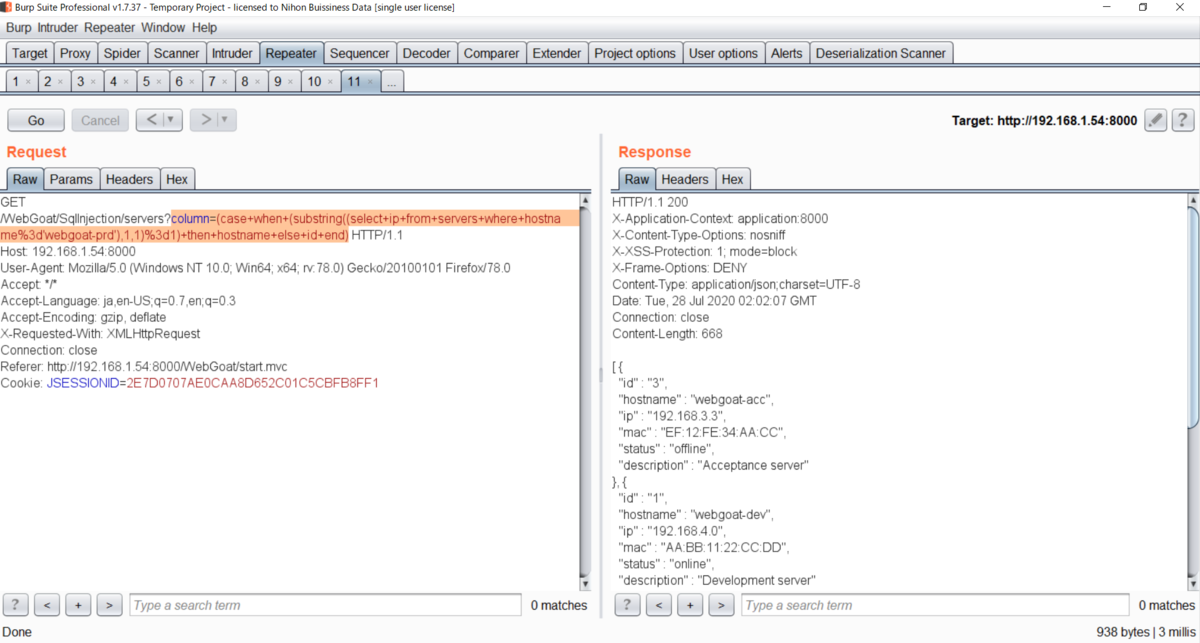
Task: Open forward history dropdown arrow
Action: pyautogui.click(x=226, y=120)
